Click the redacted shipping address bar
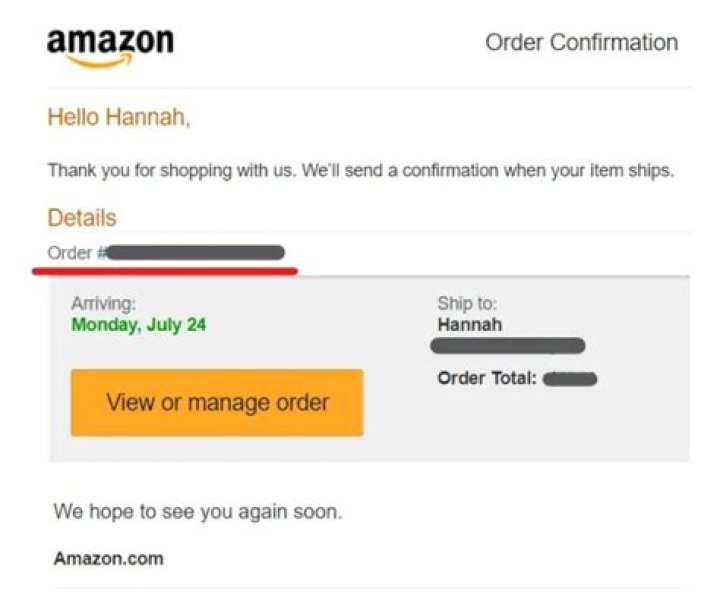Image resolution: width=720 pixels, height=592 pixels. [507, 347]
